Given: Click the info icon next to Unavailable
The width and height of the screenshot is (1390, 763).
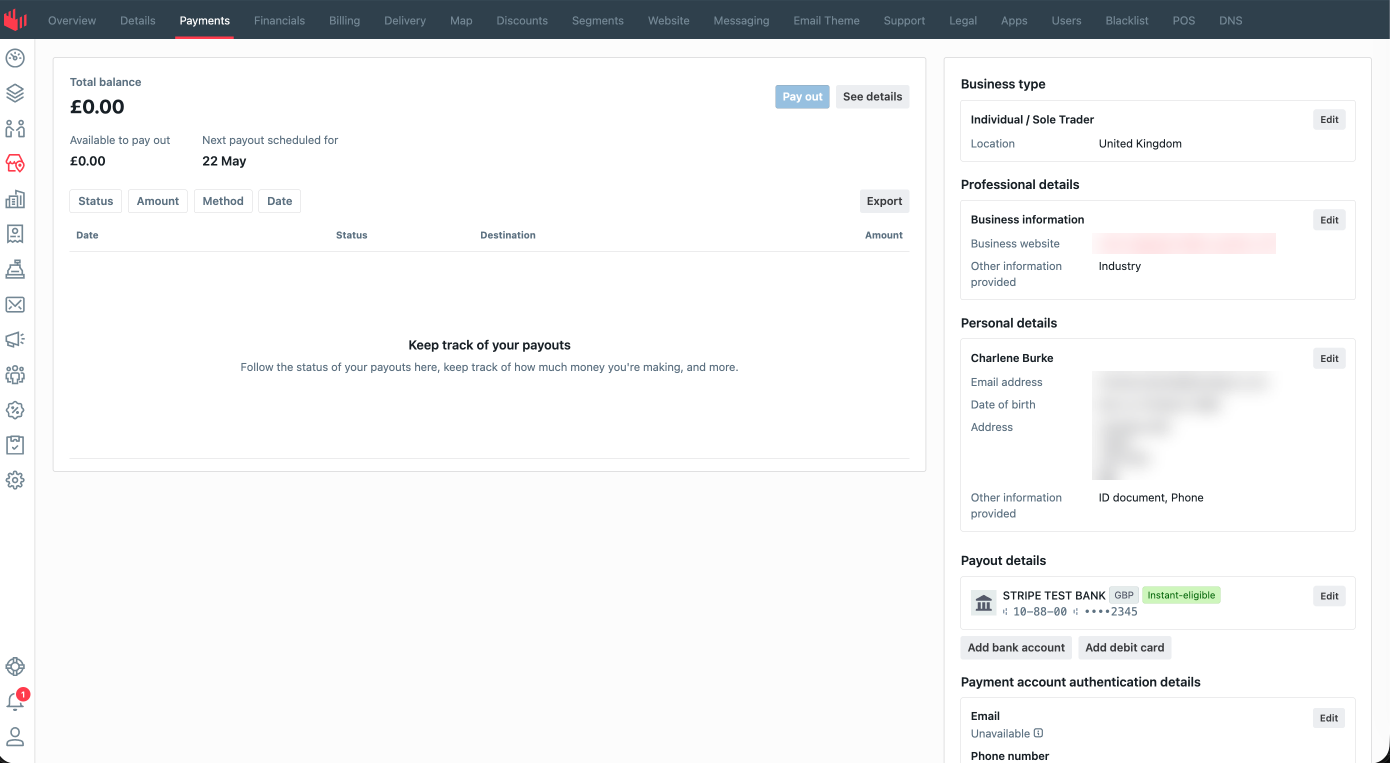Looking at the screenshot, I should 1038,733.
